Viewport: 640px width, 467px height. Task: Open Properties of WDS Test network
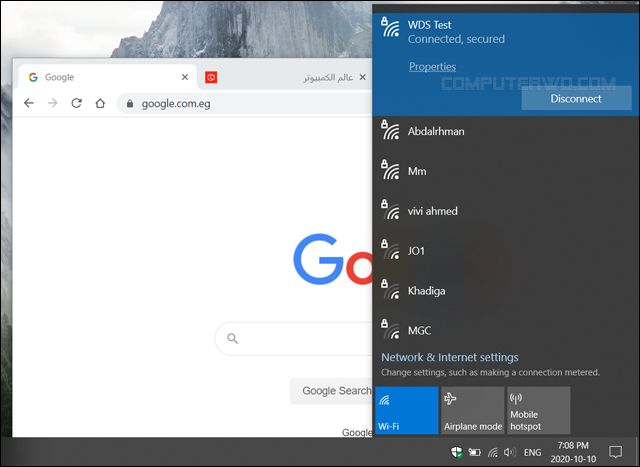point(432,67)
